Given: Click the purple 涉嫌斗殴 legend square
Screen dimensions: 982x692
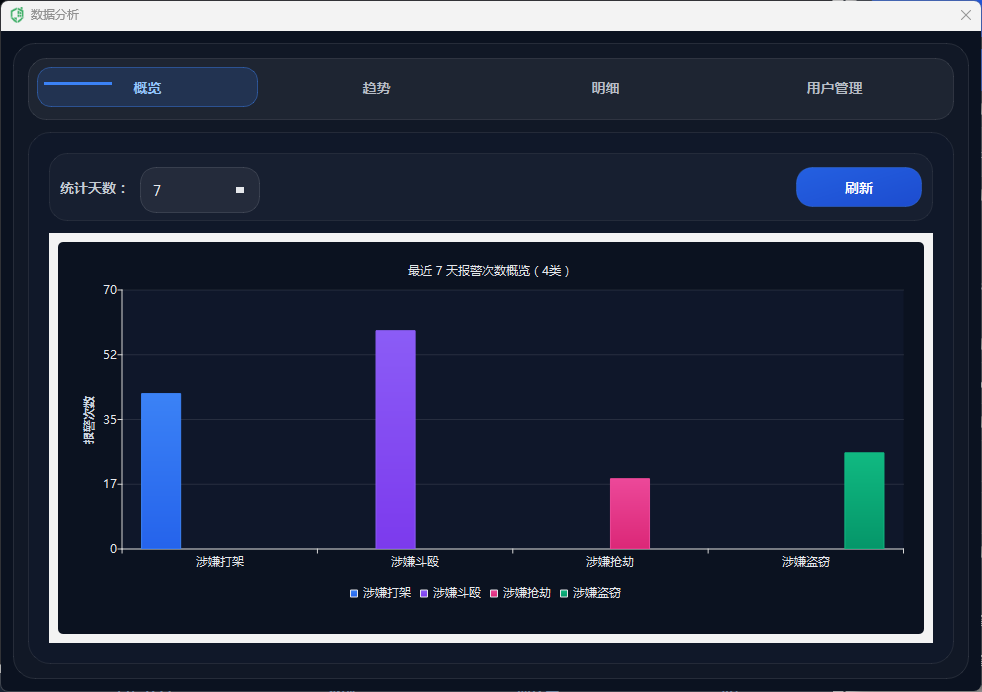Looking at the screenshot, I should click(x=424, y=593).
